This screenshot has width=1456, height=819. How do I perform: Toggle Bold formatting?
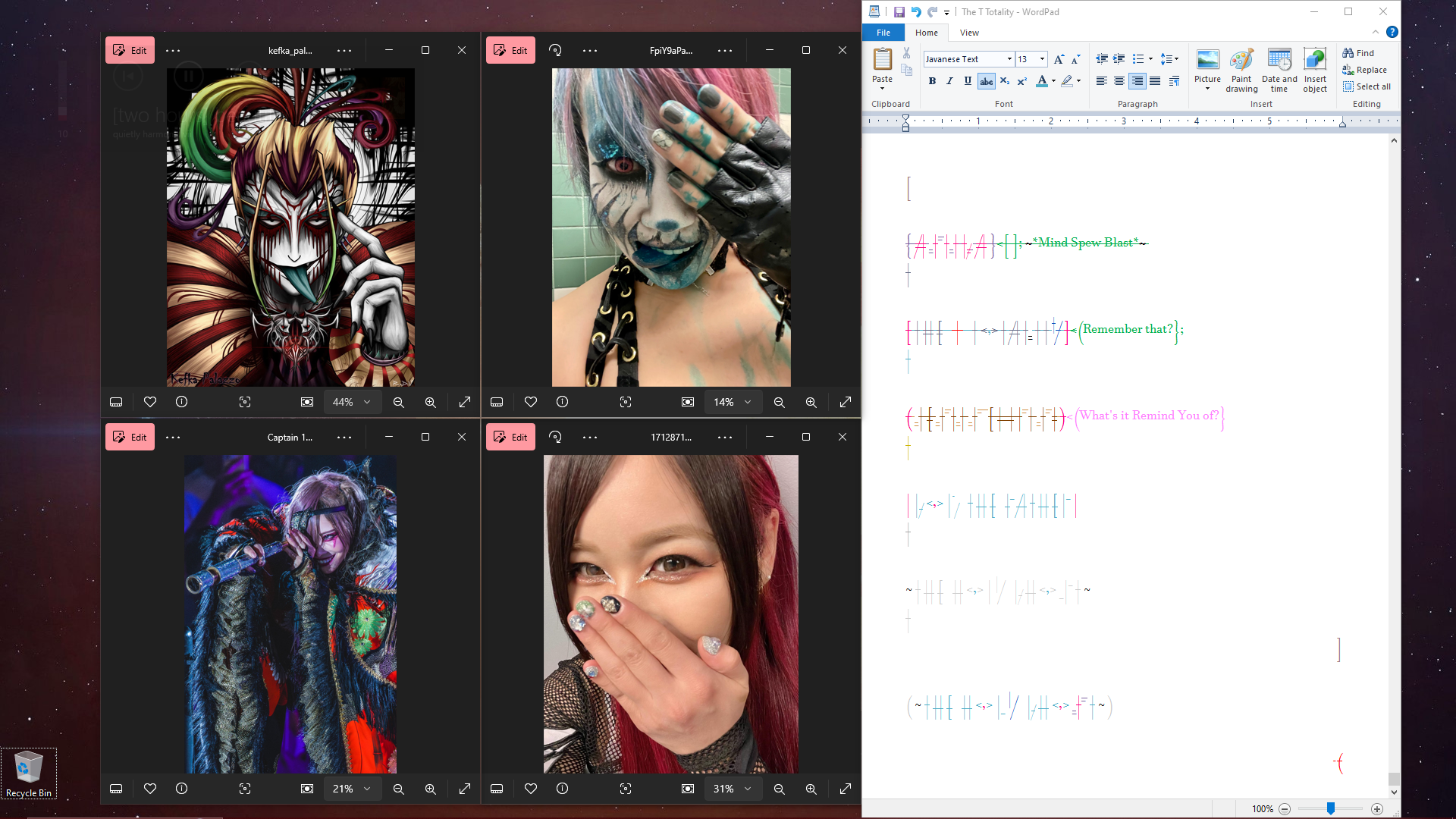tap(932, 81)
